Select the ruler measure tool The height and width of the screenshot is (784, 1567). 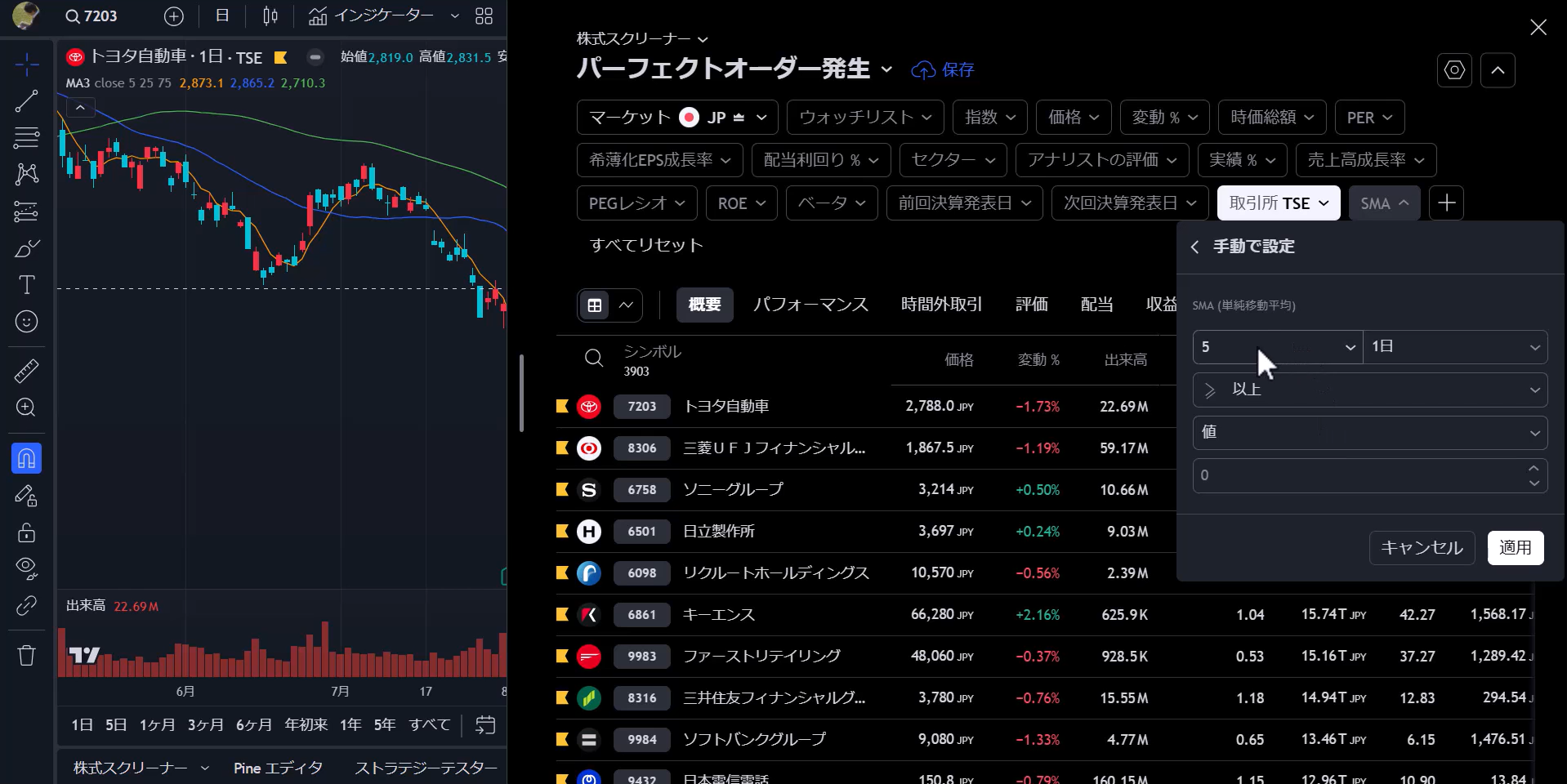(x=26, y=371)
